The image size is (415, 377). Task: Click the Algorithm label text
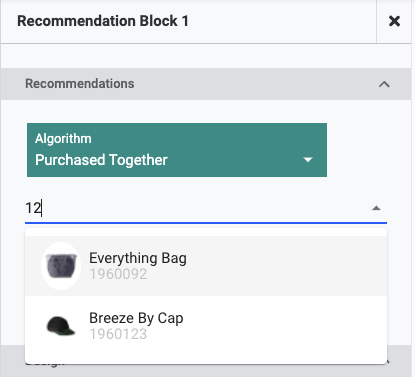click(63, 139)
